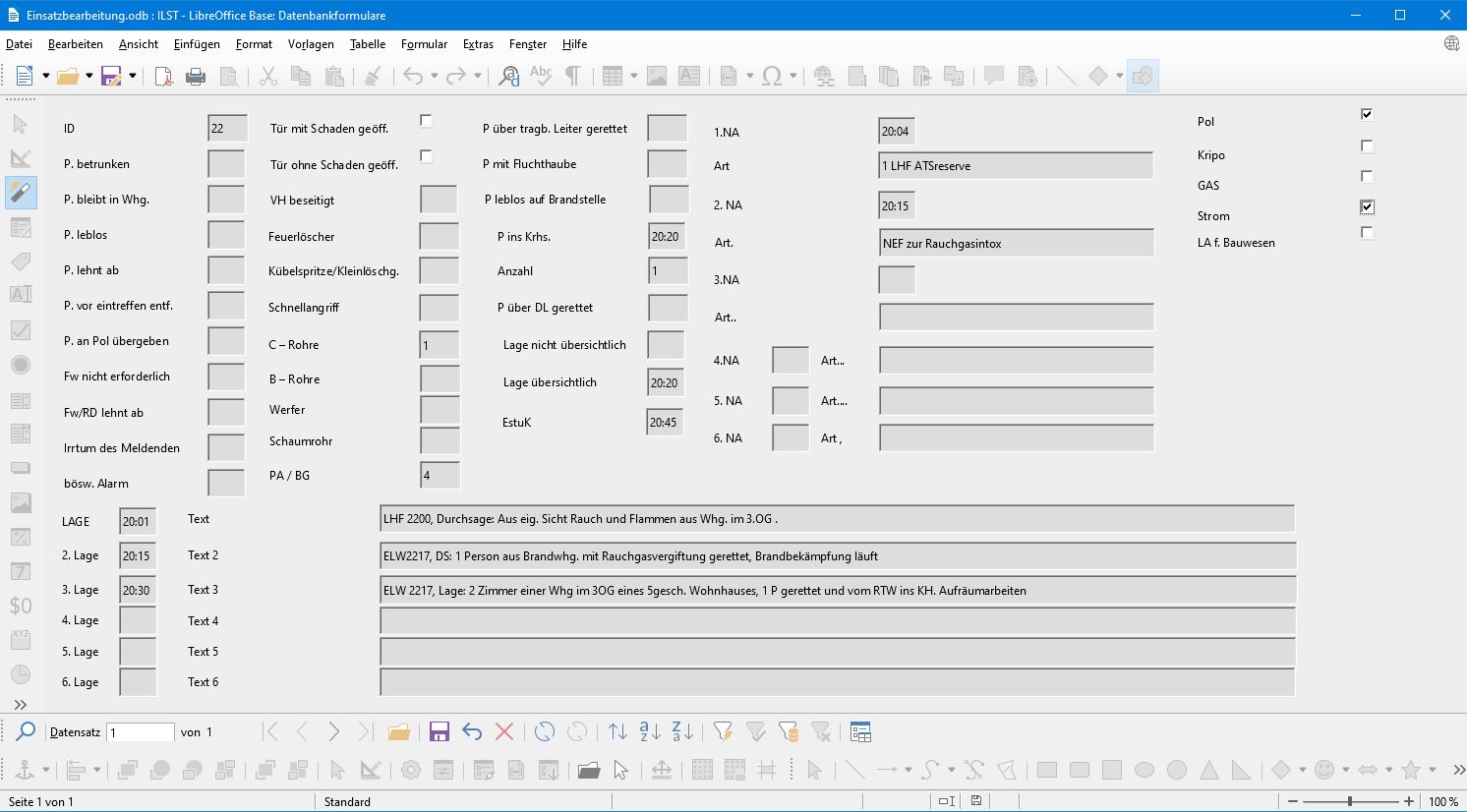Image resolution: width=1467 pixels, height=812 pixels.
Task: Click the Sort ascending icon
Action: click(650, 732)
